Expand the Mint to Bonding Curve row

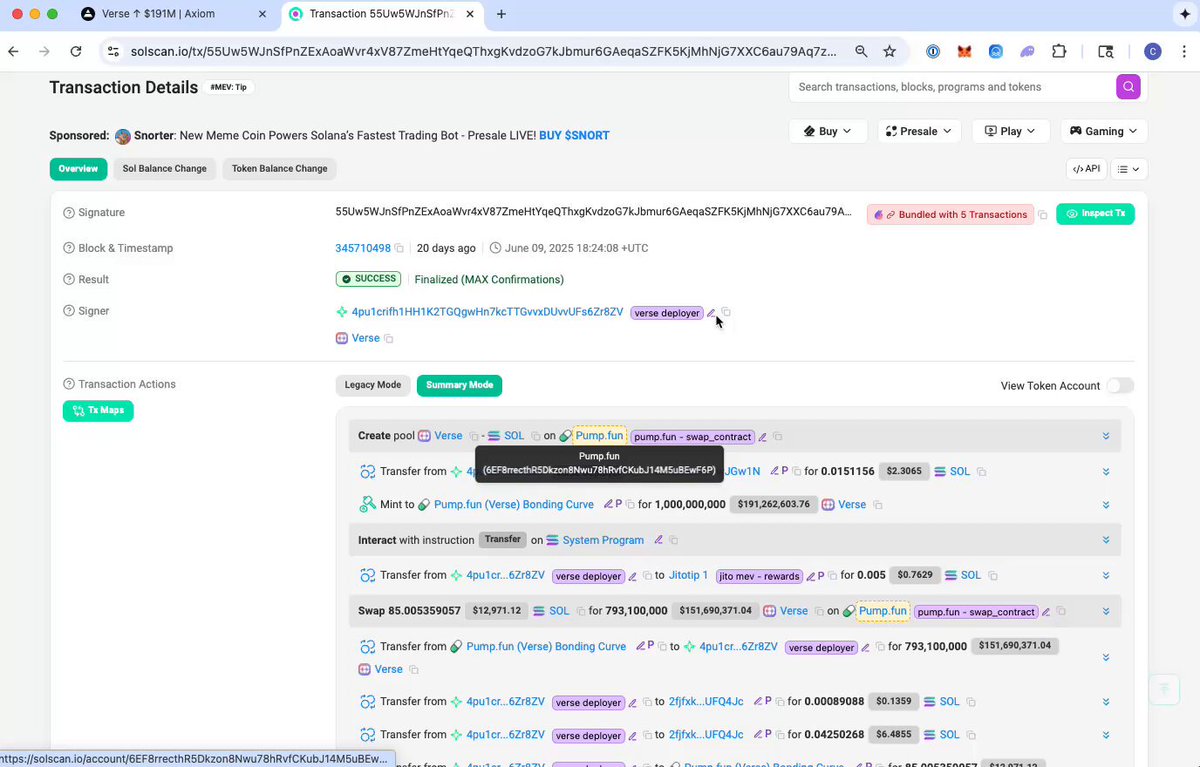click(1106, 505)
